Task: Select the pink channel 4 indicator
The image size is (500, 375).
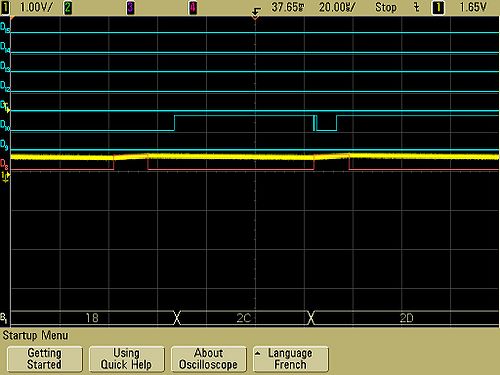Action: tap(193, 8)
